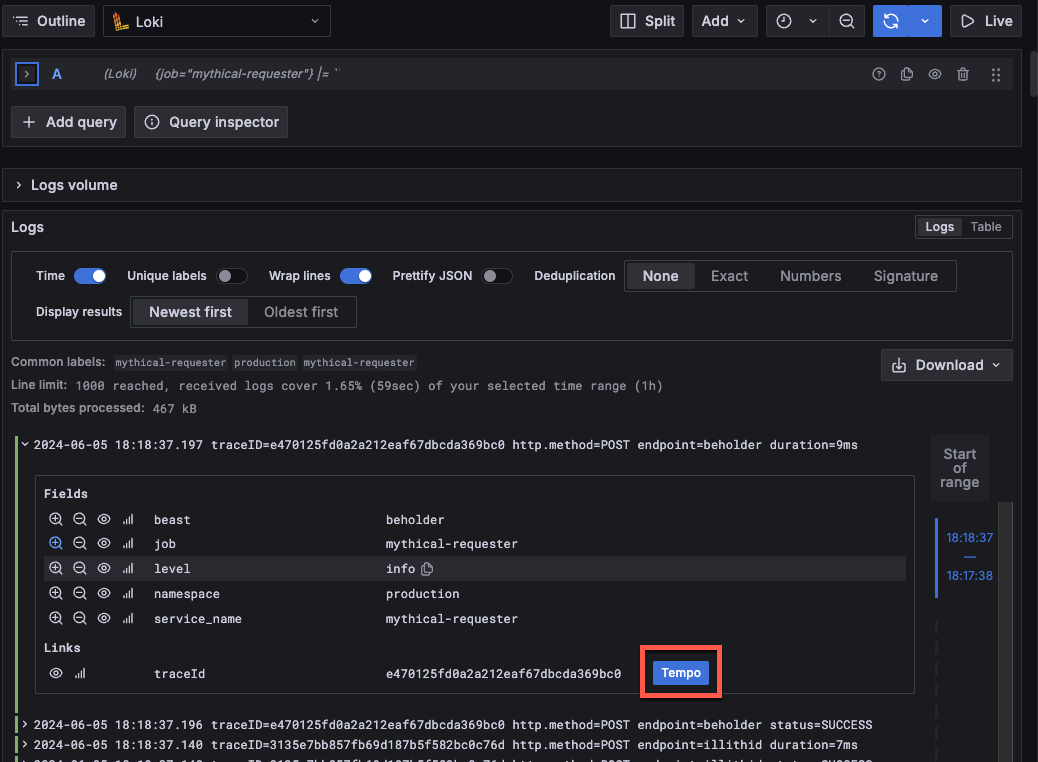Click the Tempo trace link button

coord(681,674)
